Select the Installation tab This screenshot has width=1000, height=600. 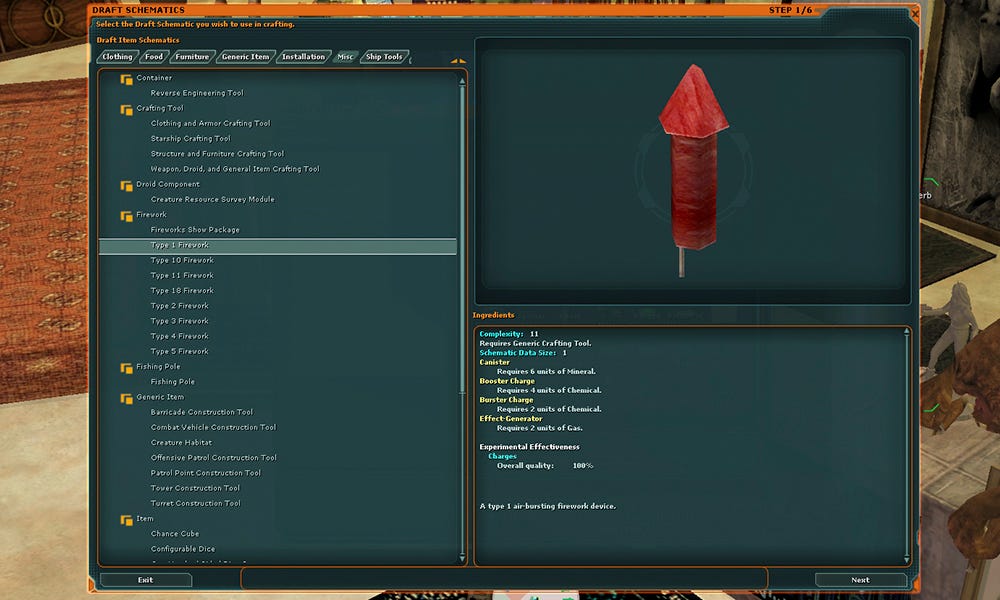pos(304,57)
